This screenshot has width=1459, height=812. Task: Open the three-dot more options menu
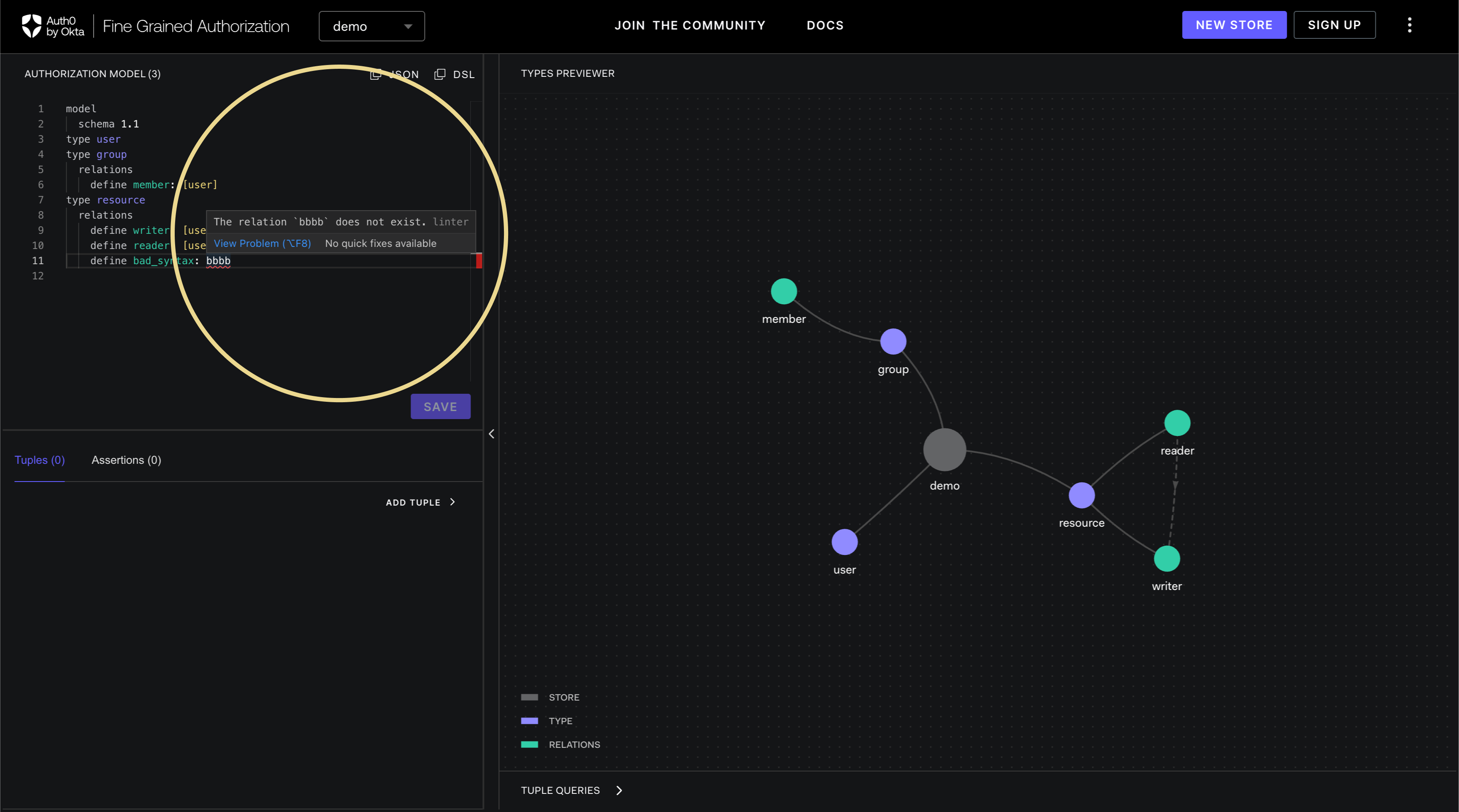point(1409,25)
